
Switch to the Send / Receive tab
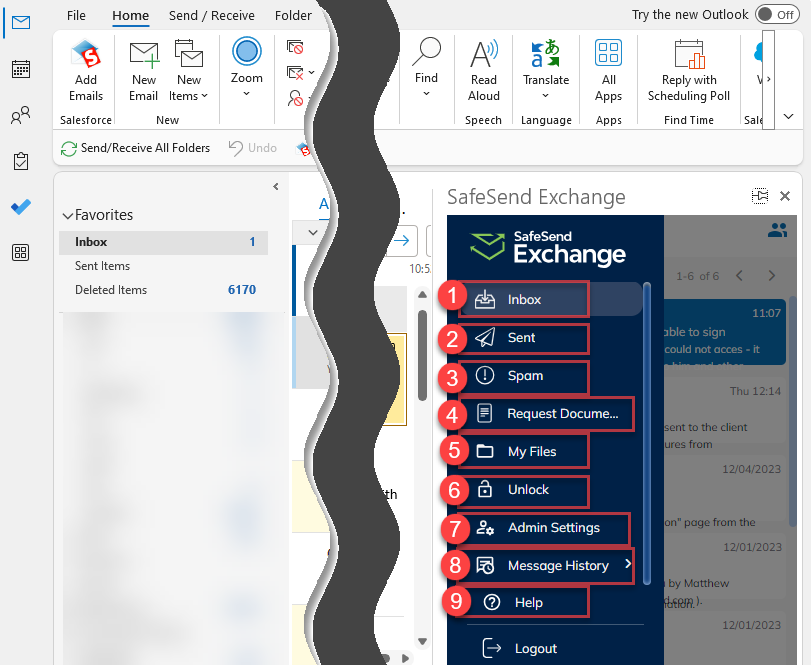(x=211, y=15)
